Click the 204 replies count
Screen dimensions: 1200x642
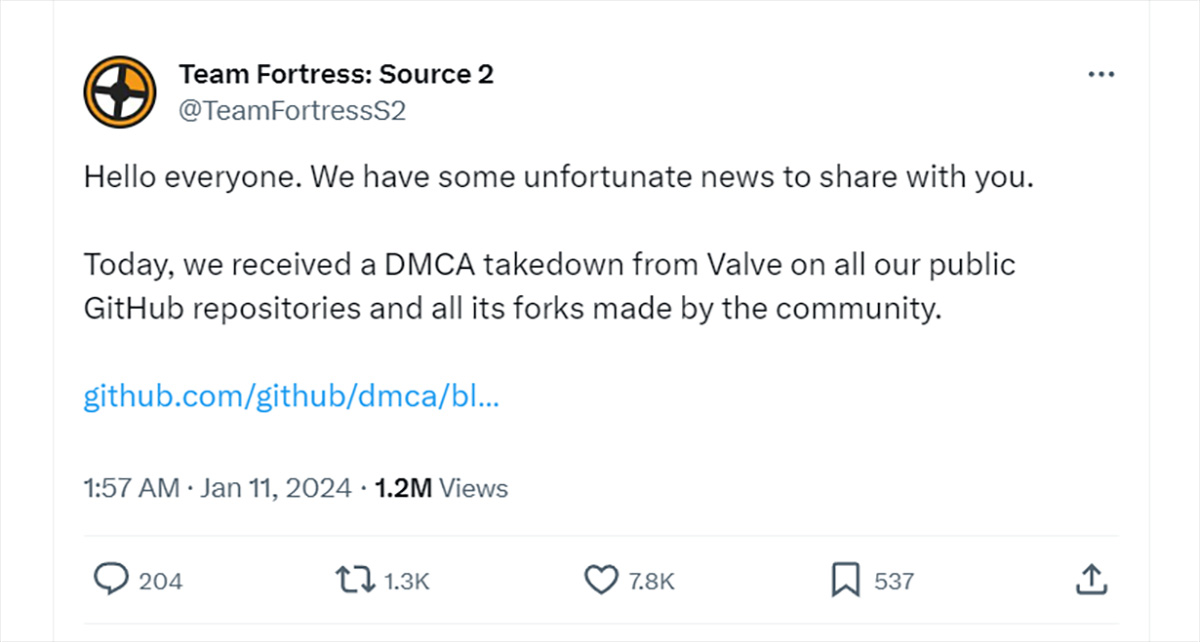[160, 580]
